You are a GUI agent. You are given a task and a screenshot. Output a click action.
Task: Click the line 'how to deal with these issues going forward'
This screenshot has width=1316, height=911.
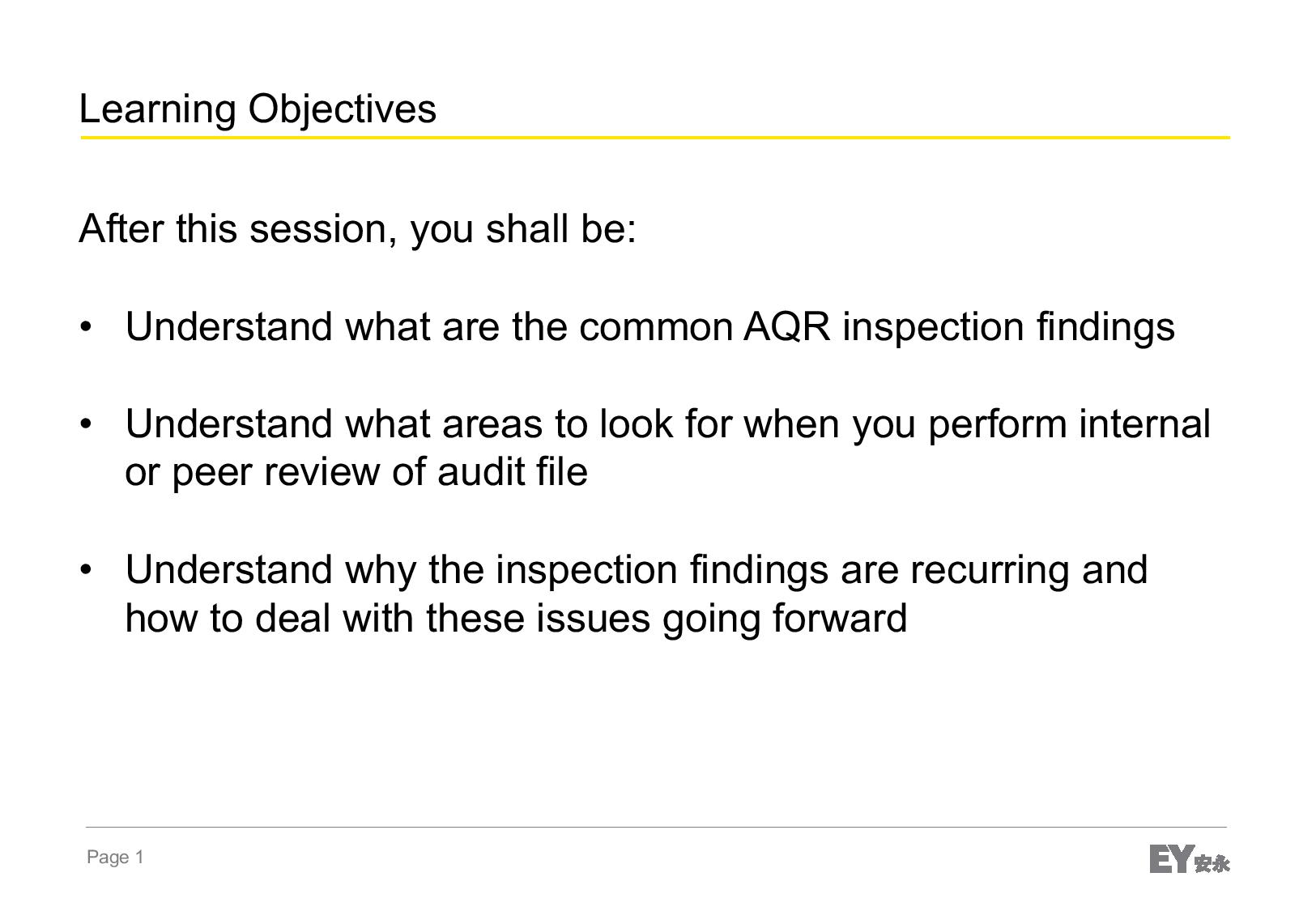point(516,619)
